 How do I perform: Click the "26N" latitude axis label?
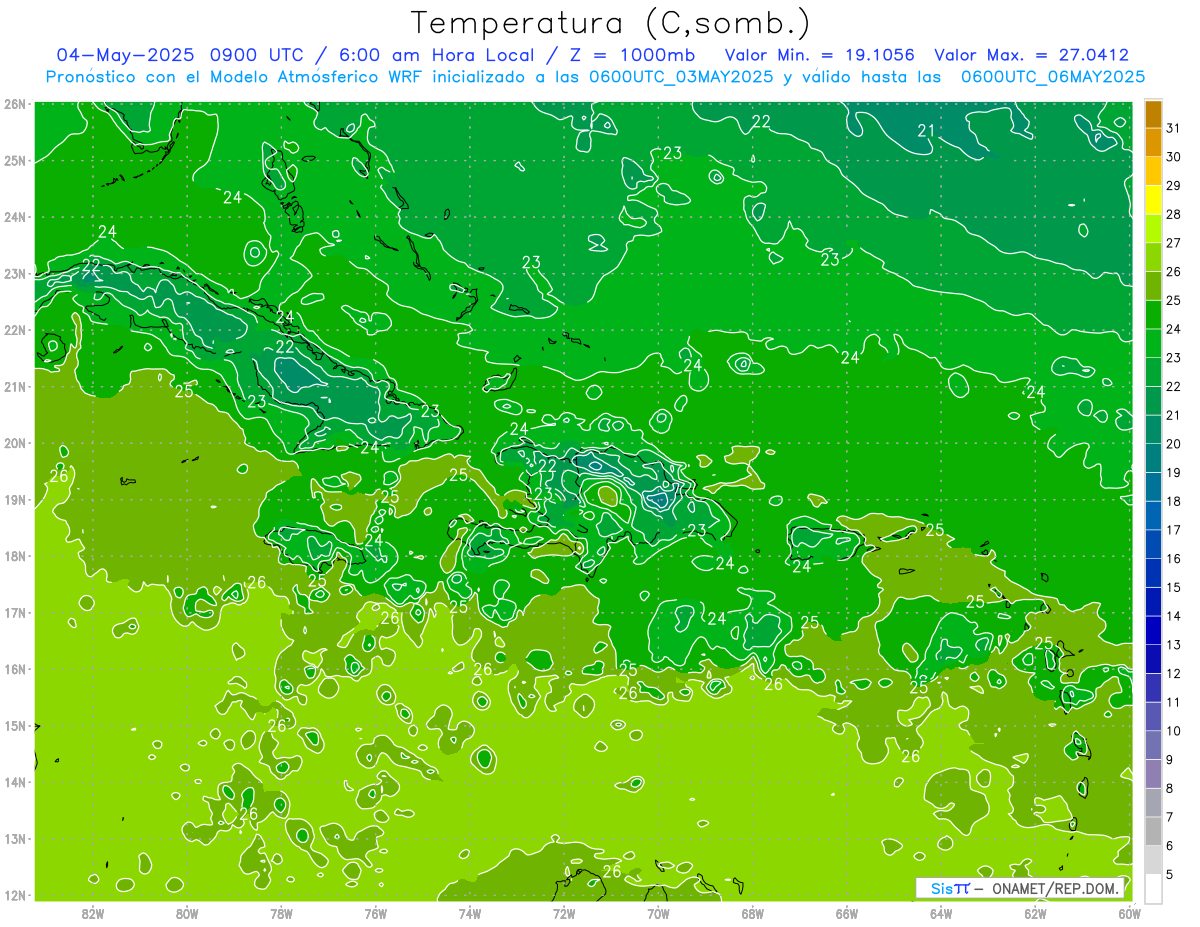click(x=16, y=104)
